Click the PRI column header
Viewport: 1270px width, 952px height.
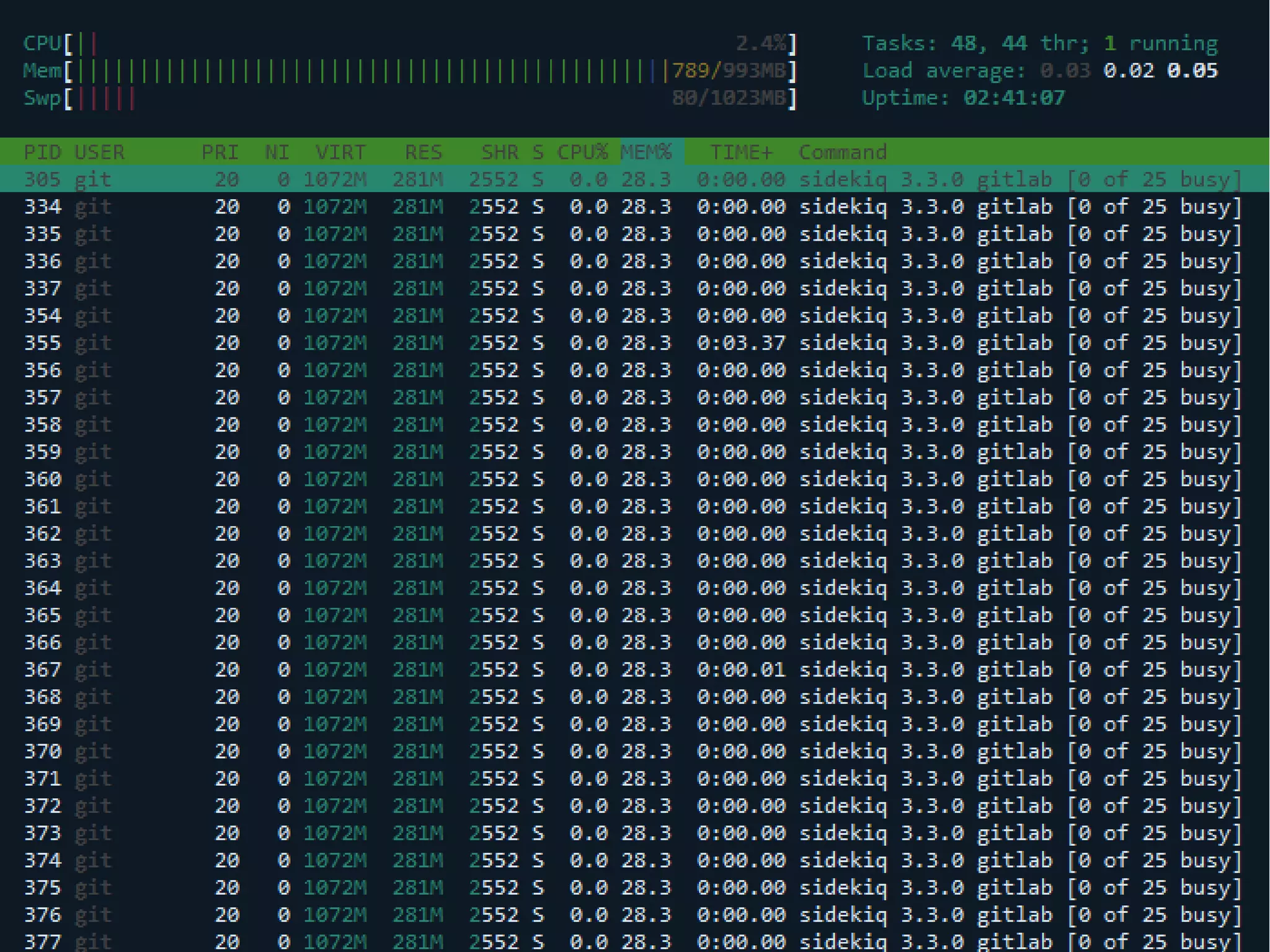[220, 152]
